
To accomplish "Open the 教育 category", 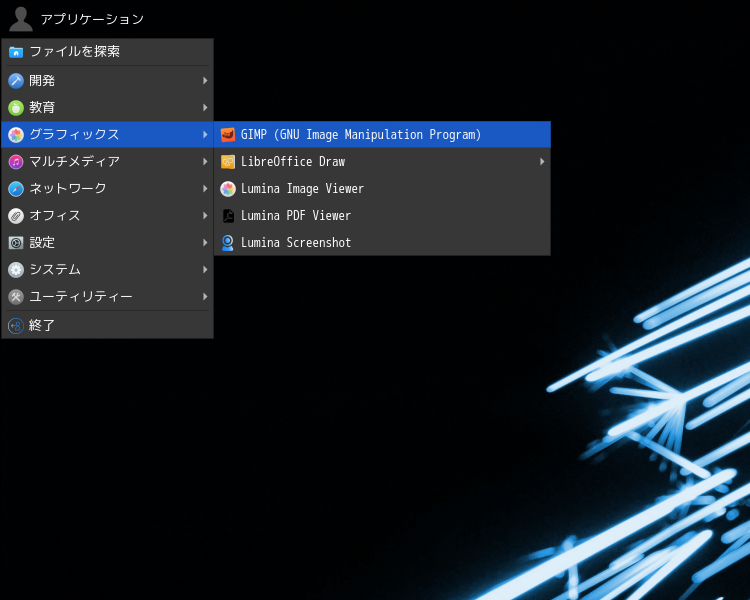I will point(108,108).
